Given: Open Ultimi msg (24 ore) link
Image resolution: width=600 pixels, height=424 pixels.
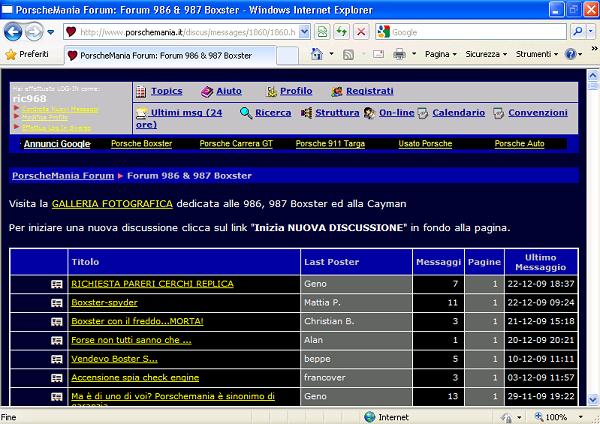Looking at the screenshot, I should tap(179, 118).
